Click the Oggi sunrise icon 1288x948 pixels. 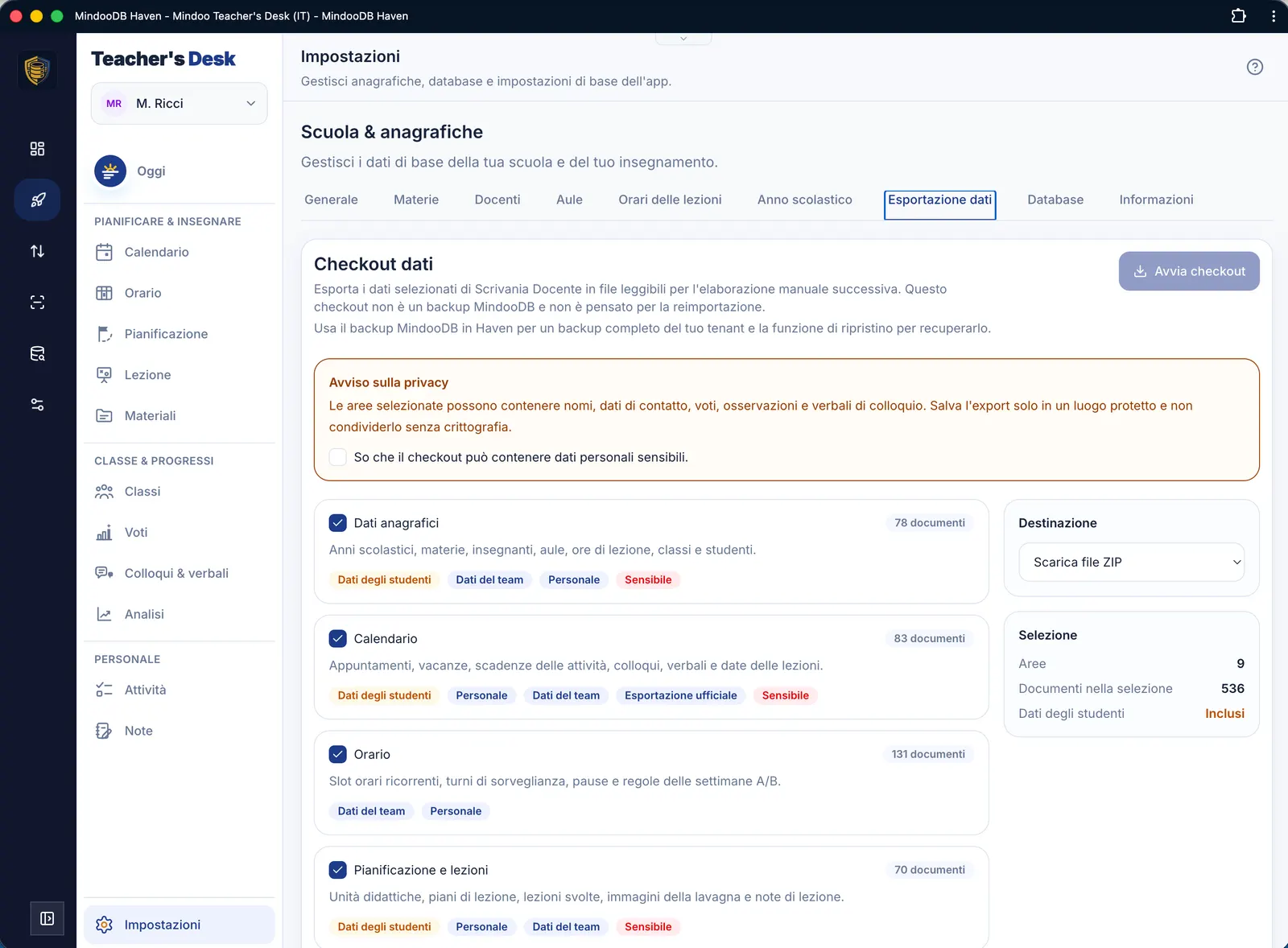tap(110, 171)
